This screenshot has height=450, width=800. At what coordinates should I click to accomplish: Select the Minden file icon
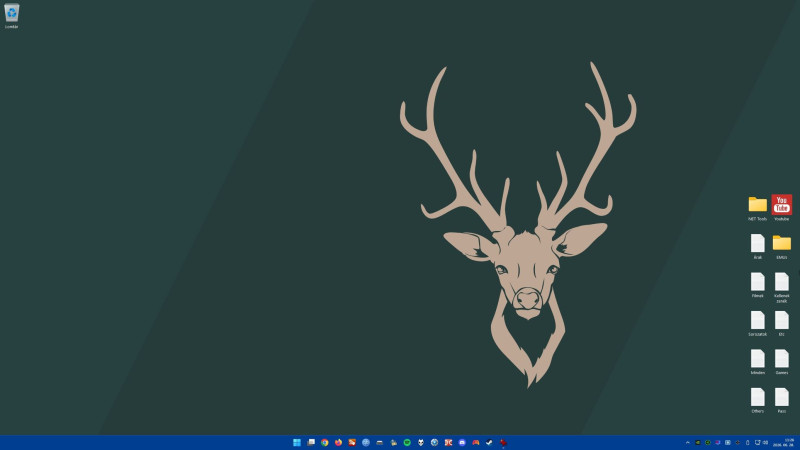tap(758, 362)
